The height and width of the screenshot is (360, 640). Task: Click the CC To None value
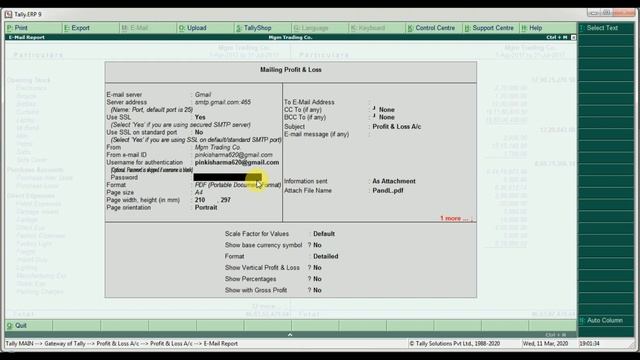387,110
